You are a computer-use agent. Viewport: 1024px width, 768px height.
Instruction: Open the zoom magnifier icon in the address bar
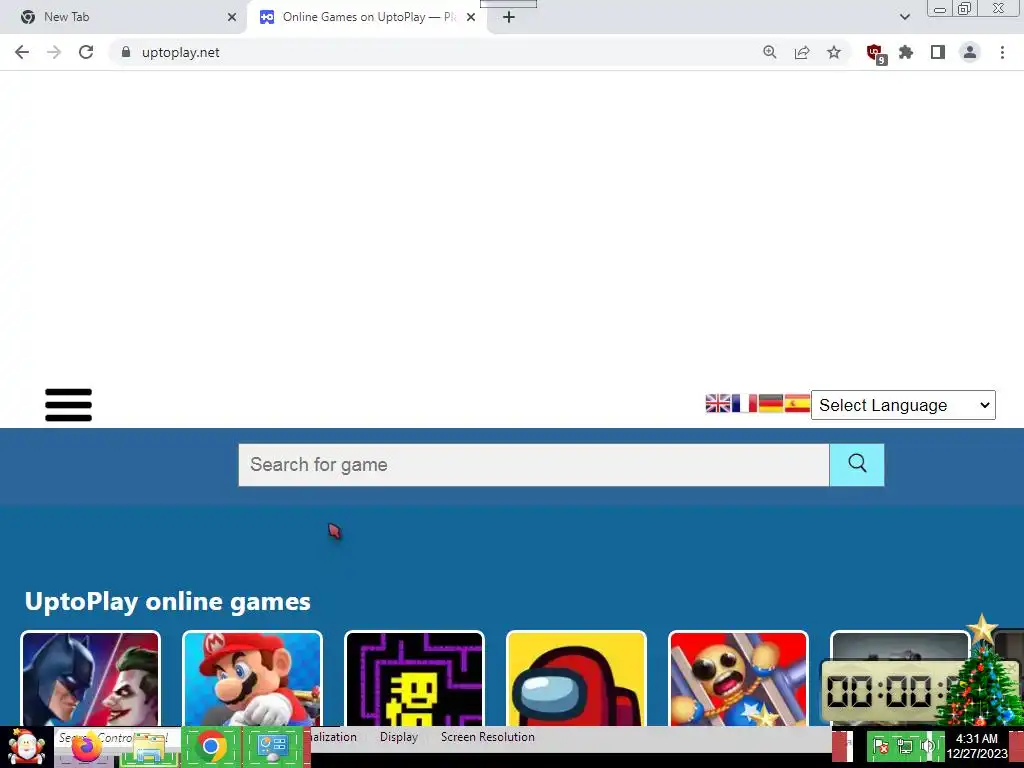(x=770, y=52)
